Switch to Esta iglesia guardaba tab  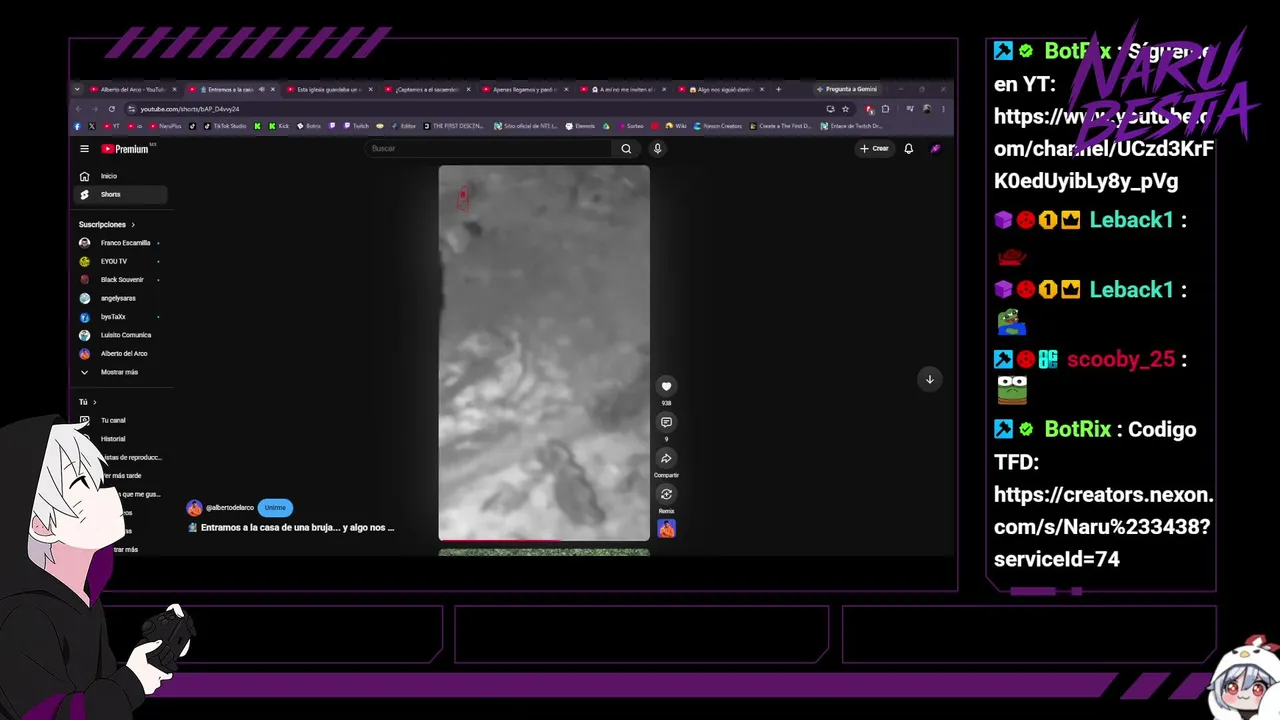tap(328, 89)
